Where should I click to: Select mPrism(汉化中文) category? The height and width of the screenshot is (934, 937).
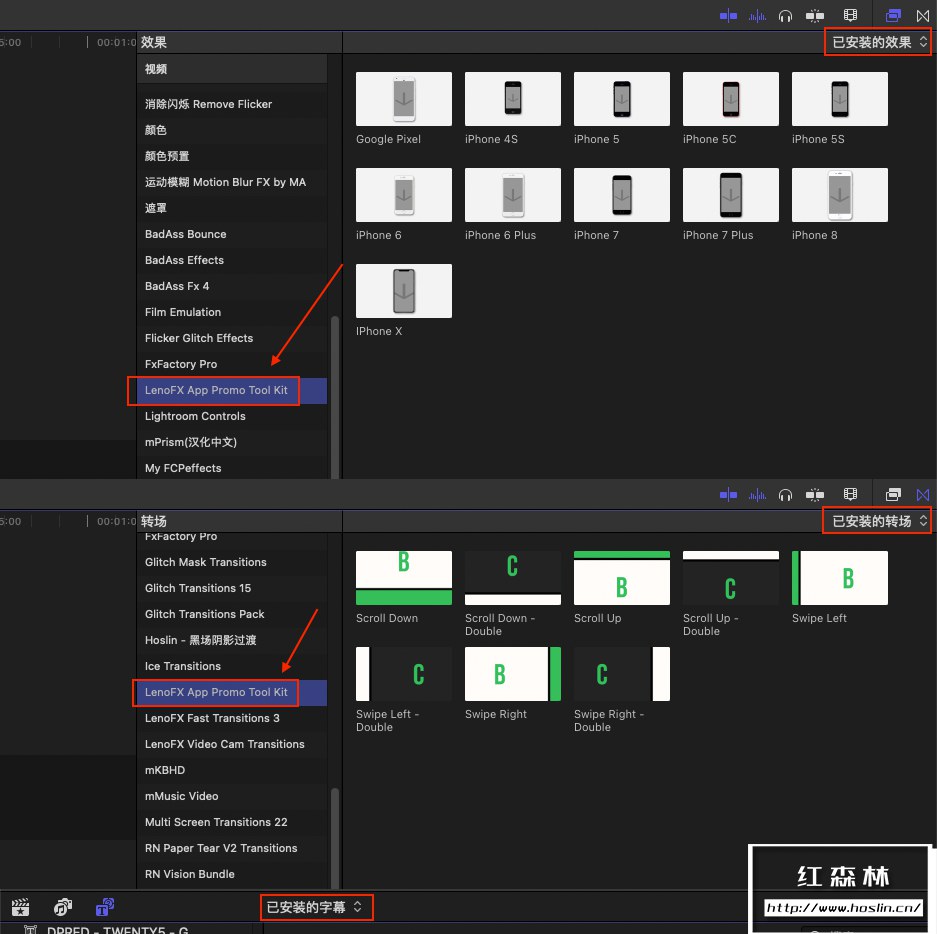[232, 442]
